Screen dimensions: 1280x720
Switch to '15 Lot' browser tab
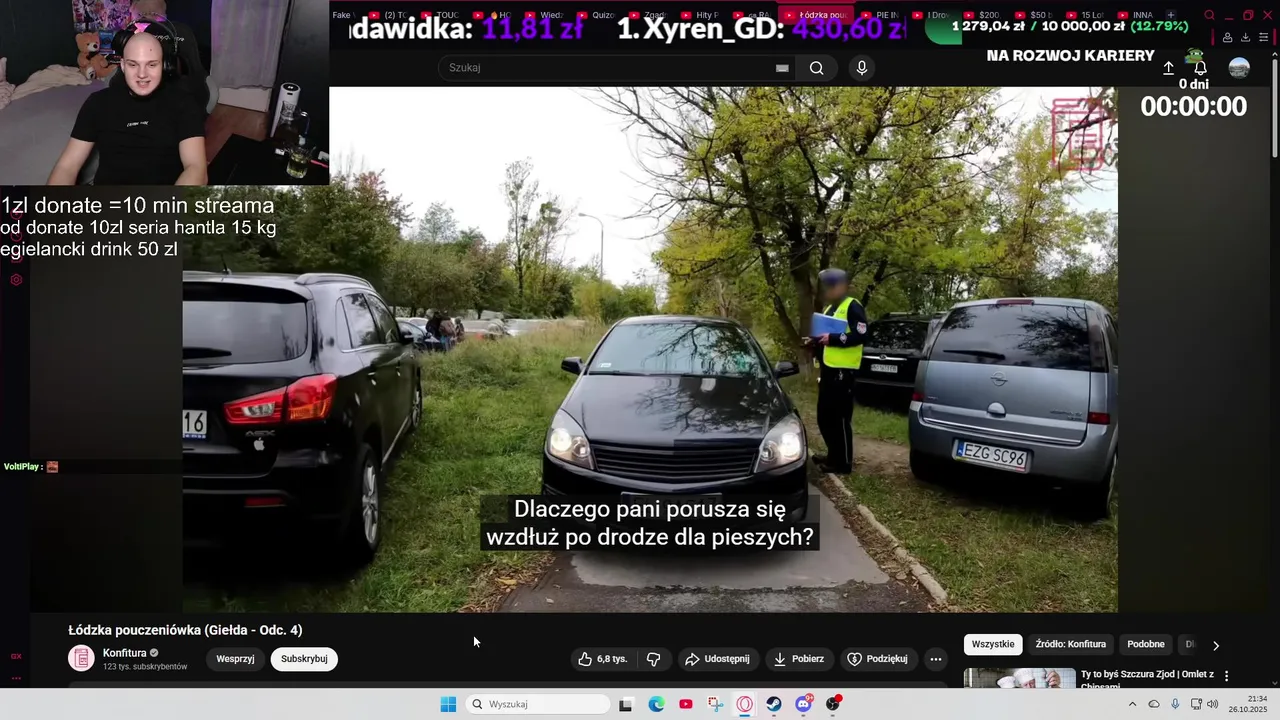pyautogui.click(x=1085, y=15)
